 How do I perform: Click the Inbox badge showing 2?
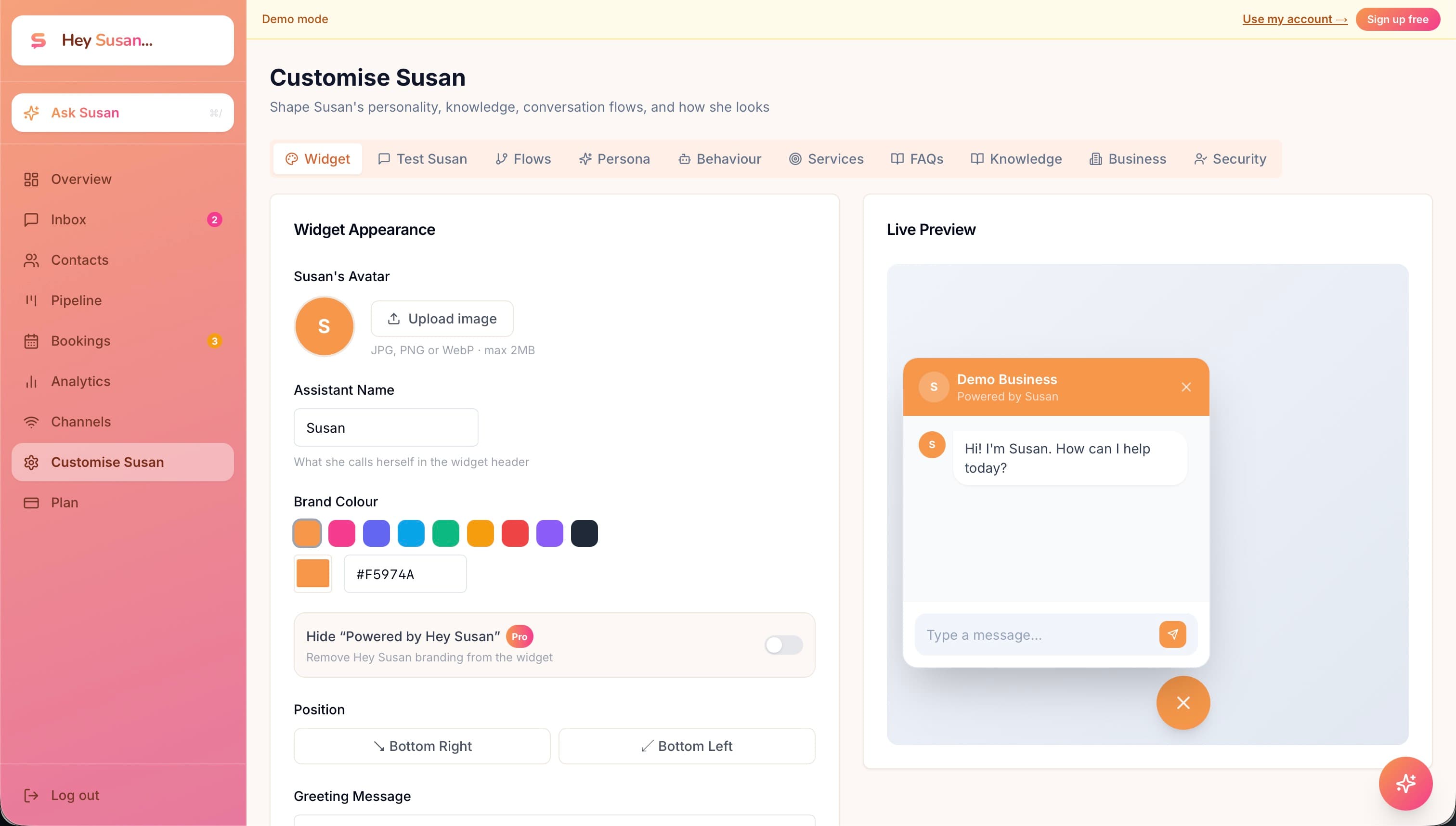tap(214, 219)
